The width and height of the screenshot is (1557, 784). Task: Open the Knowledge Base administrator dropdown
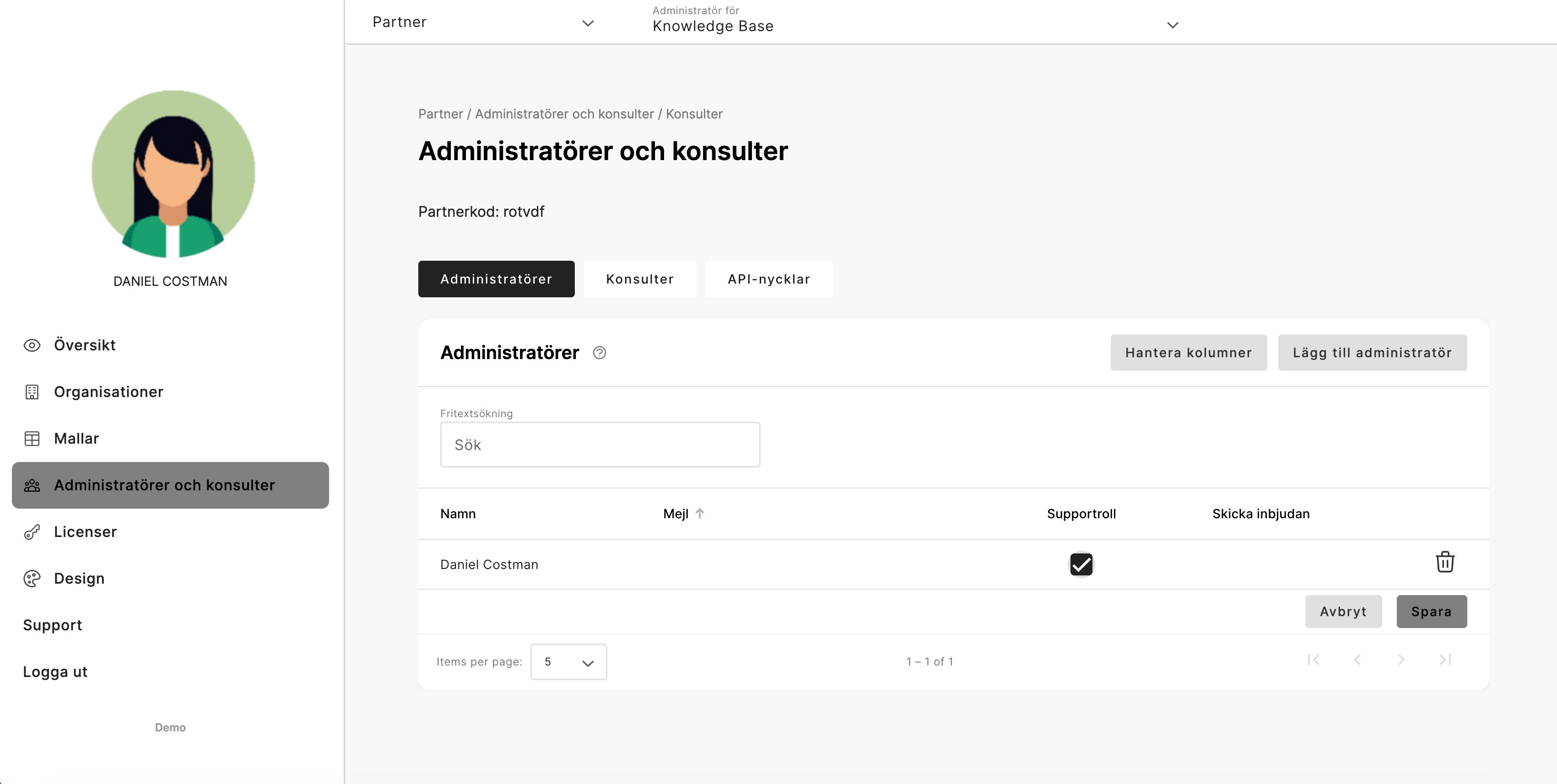pyautogui.click(x=915, y=22)
